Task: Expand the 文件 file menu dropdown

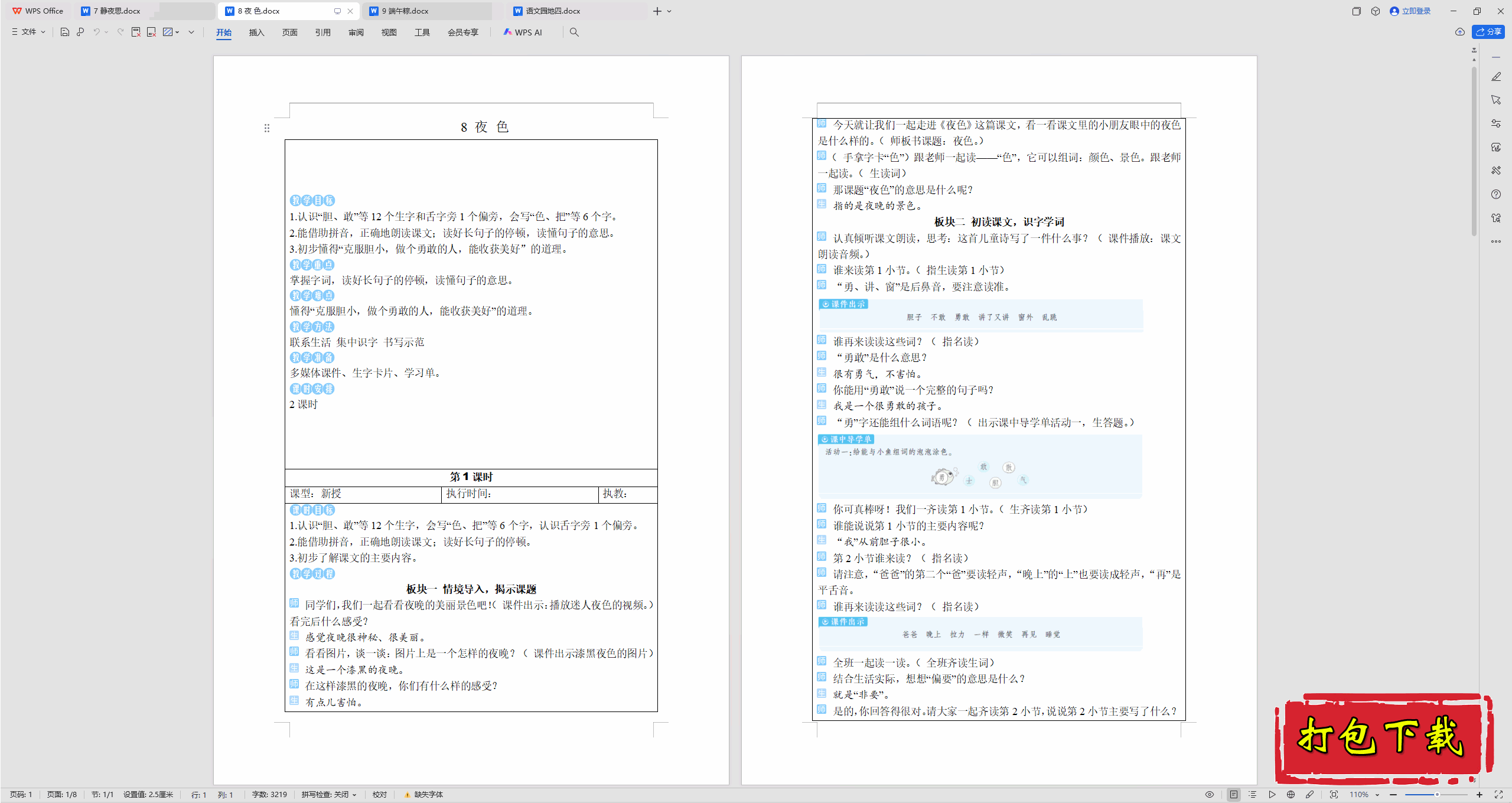Action: click(x=28, y=32)
